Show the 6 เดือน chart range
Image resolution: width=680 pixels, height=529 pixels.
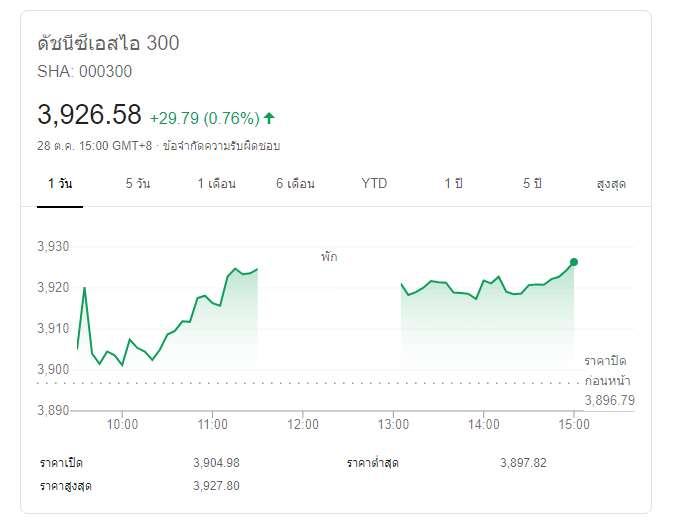pyautogui.click(x=295, y=184)
